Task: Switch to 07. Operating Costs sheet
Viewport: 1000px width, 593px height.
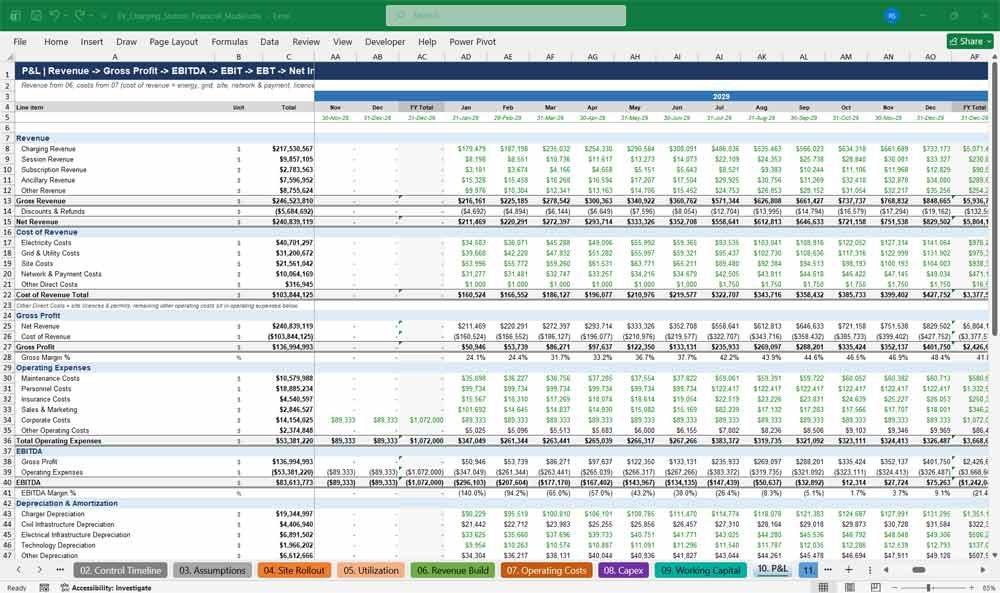Action: (x=546, y=570)
